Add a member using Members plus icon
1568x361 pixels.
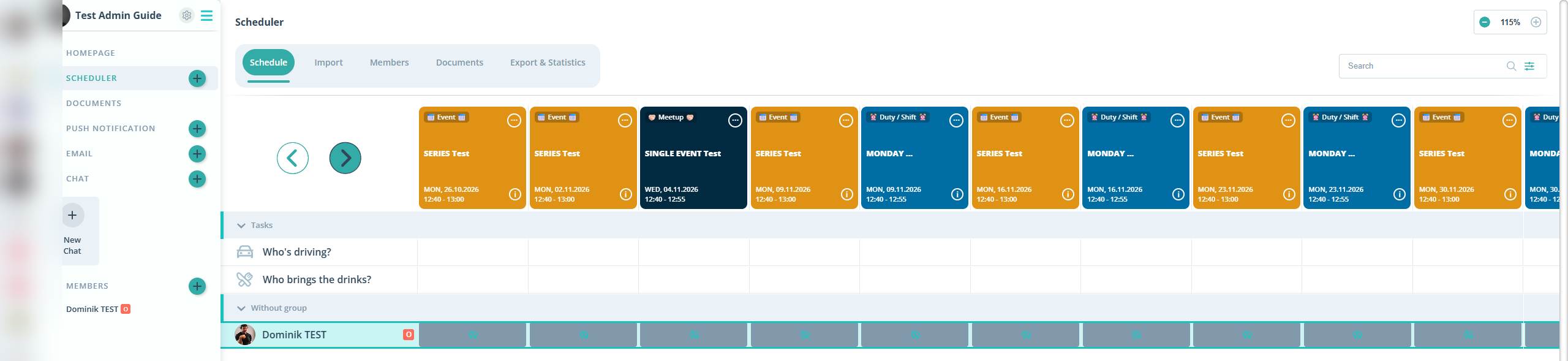pos(197,286)
